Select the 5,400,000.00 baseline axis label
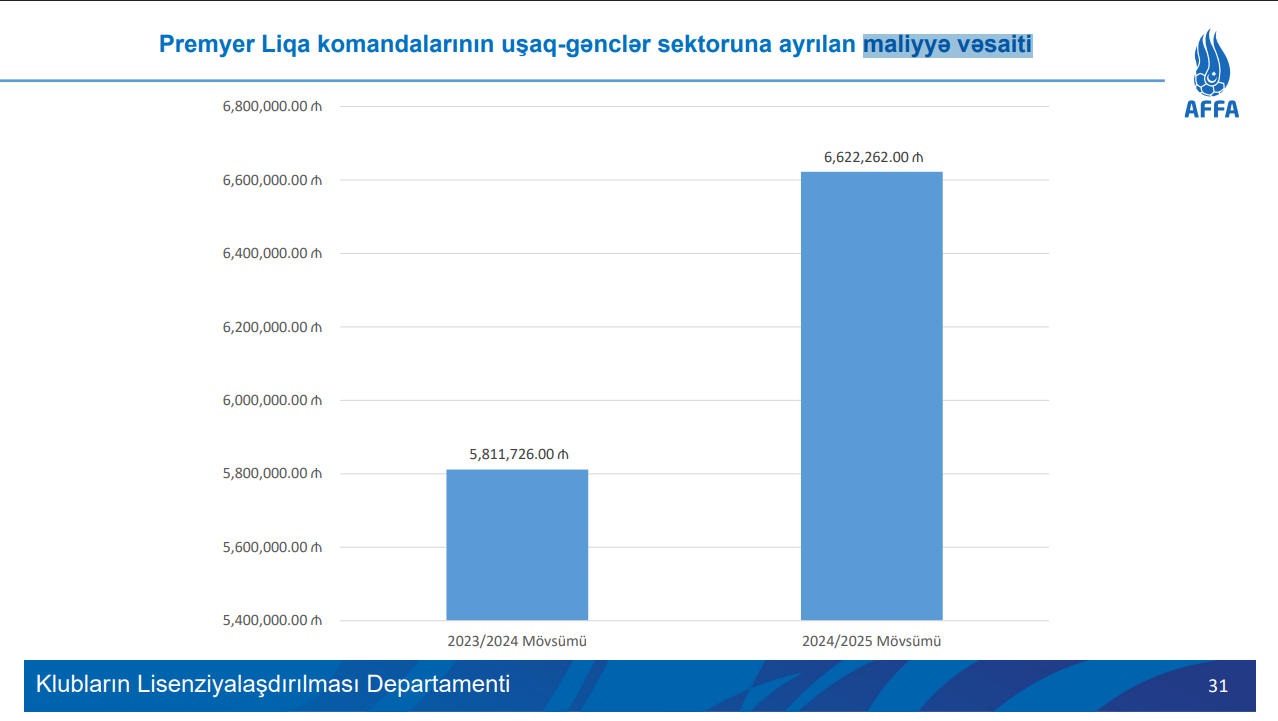Image resolution: width=1278 pixels, height=721 pixels. 272,621
